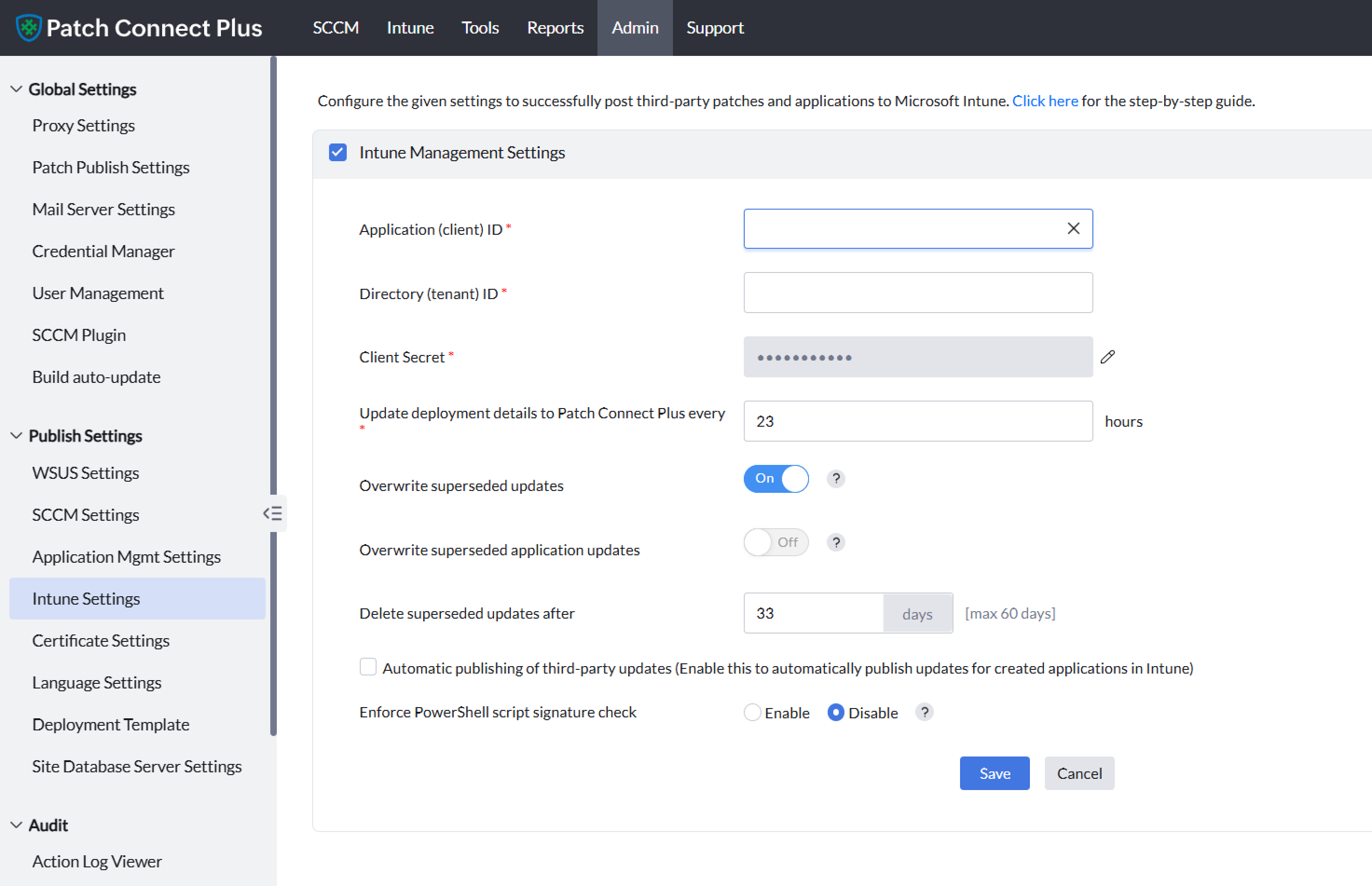Follow the Click here step-by-step guide link
The height and width of the screenshot is (886, 1372).
(1045, 101)
